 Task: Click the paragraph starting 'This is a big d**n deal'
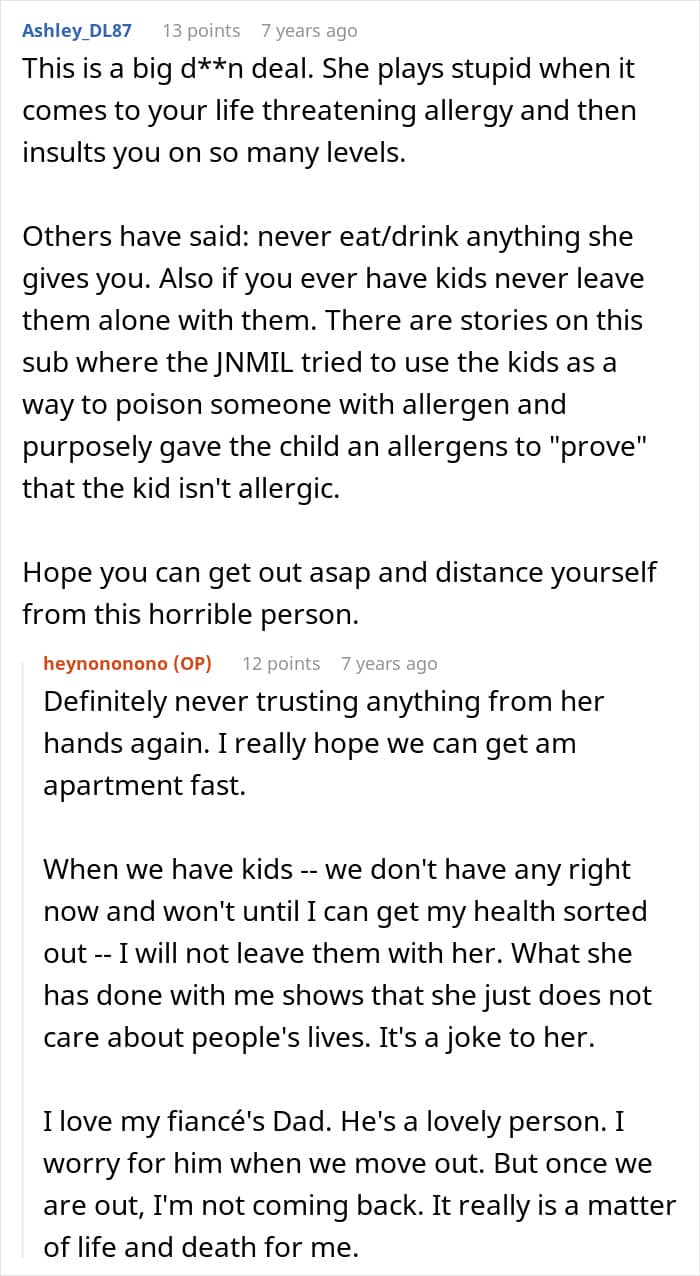click(329, 110)
